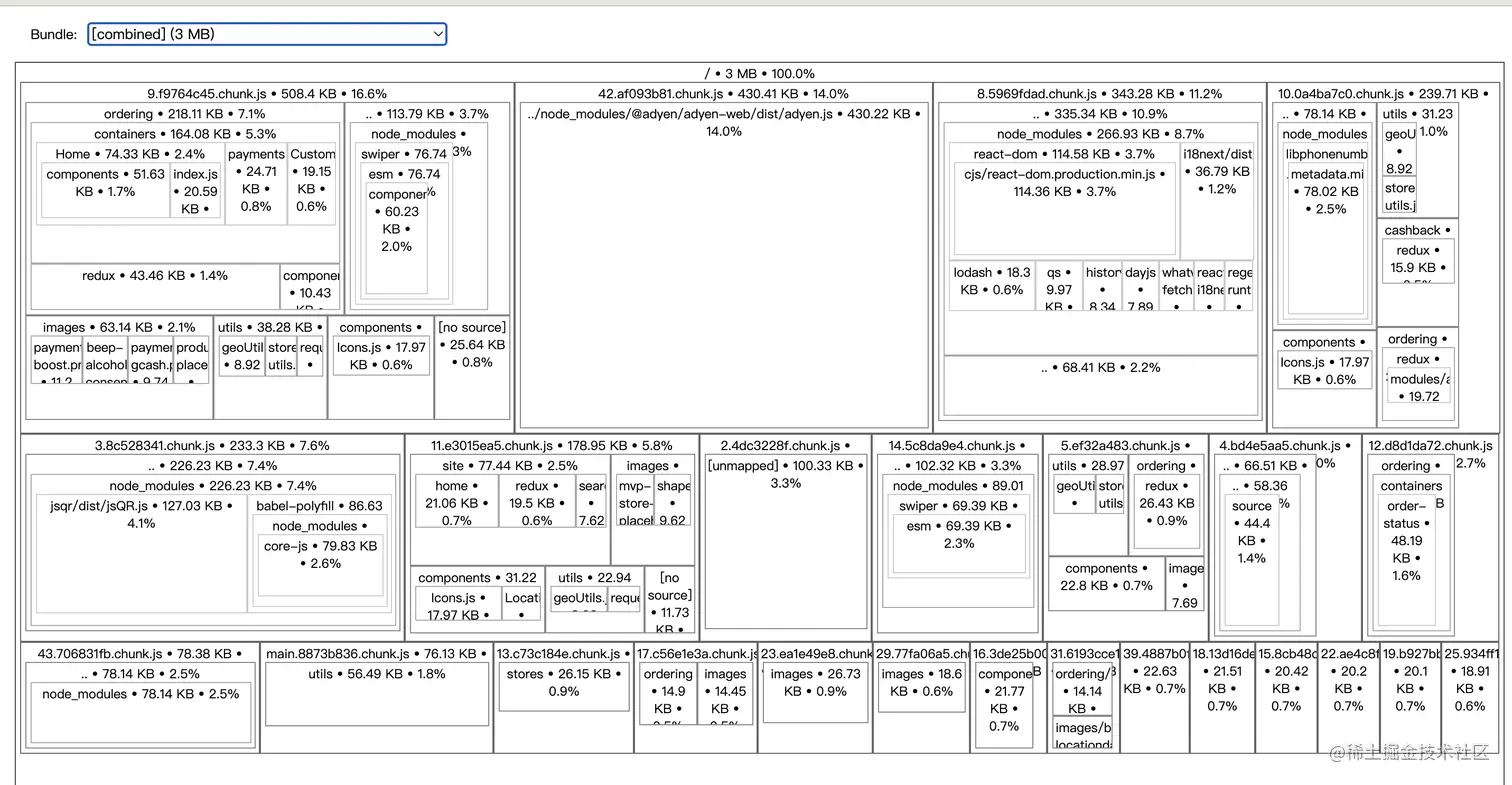
Task: Click the Home 74.33 KB 2.4% block
Action: pyautogui.click(x=130, y=184)
